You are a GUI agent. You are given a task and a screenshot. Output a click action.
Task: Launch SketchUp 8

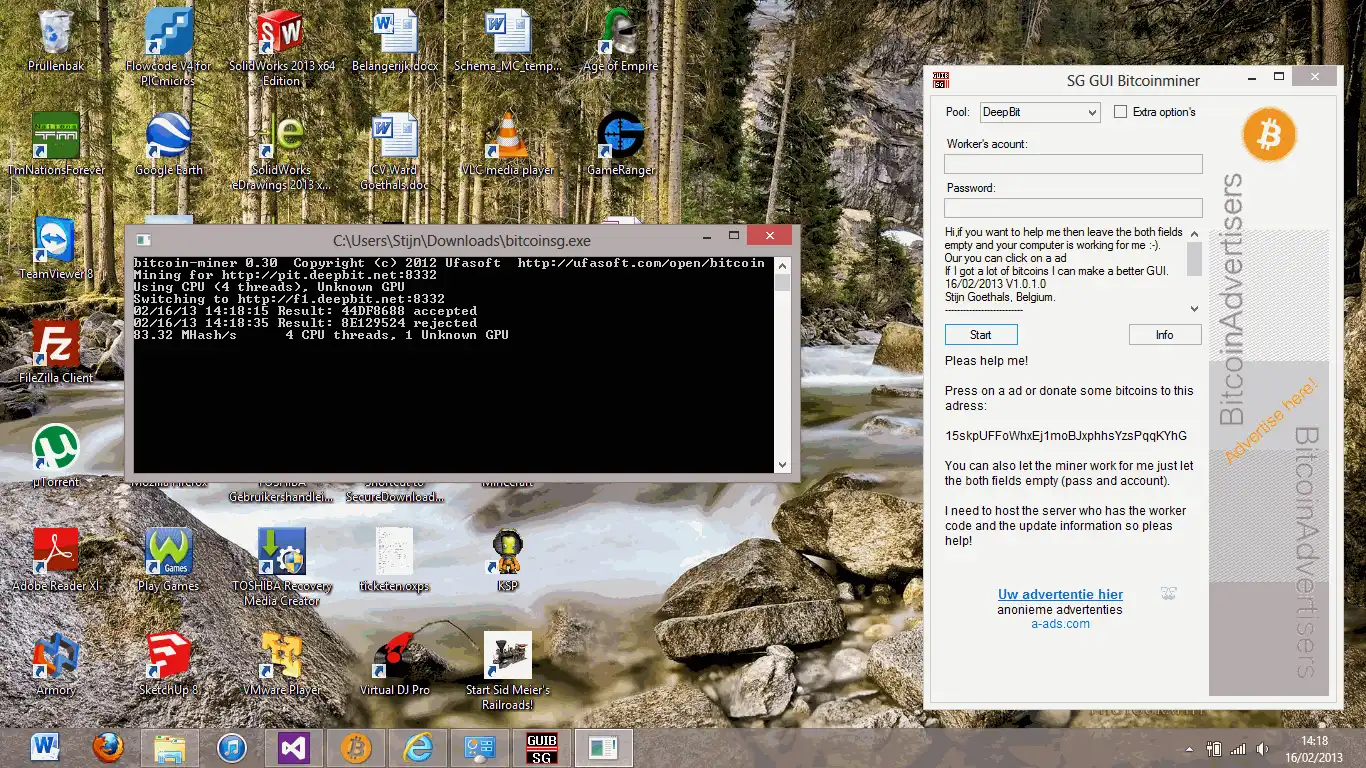(169, 664)
